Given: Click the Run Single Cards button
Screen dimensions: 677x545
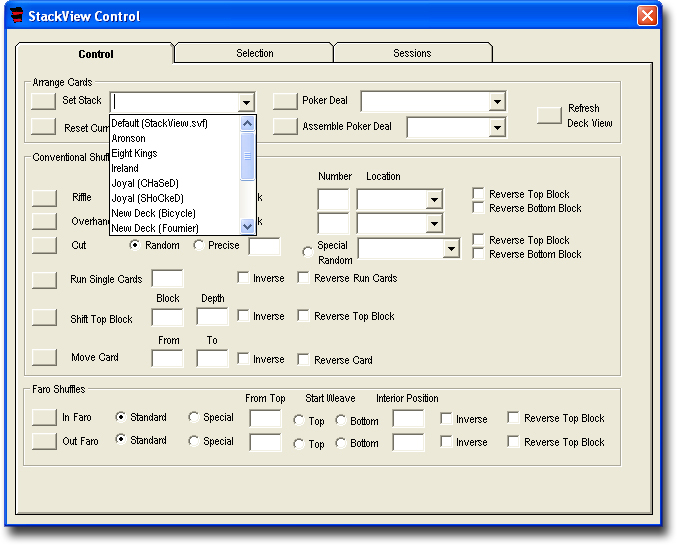Looking at the screenshot, I should (44, 280).
